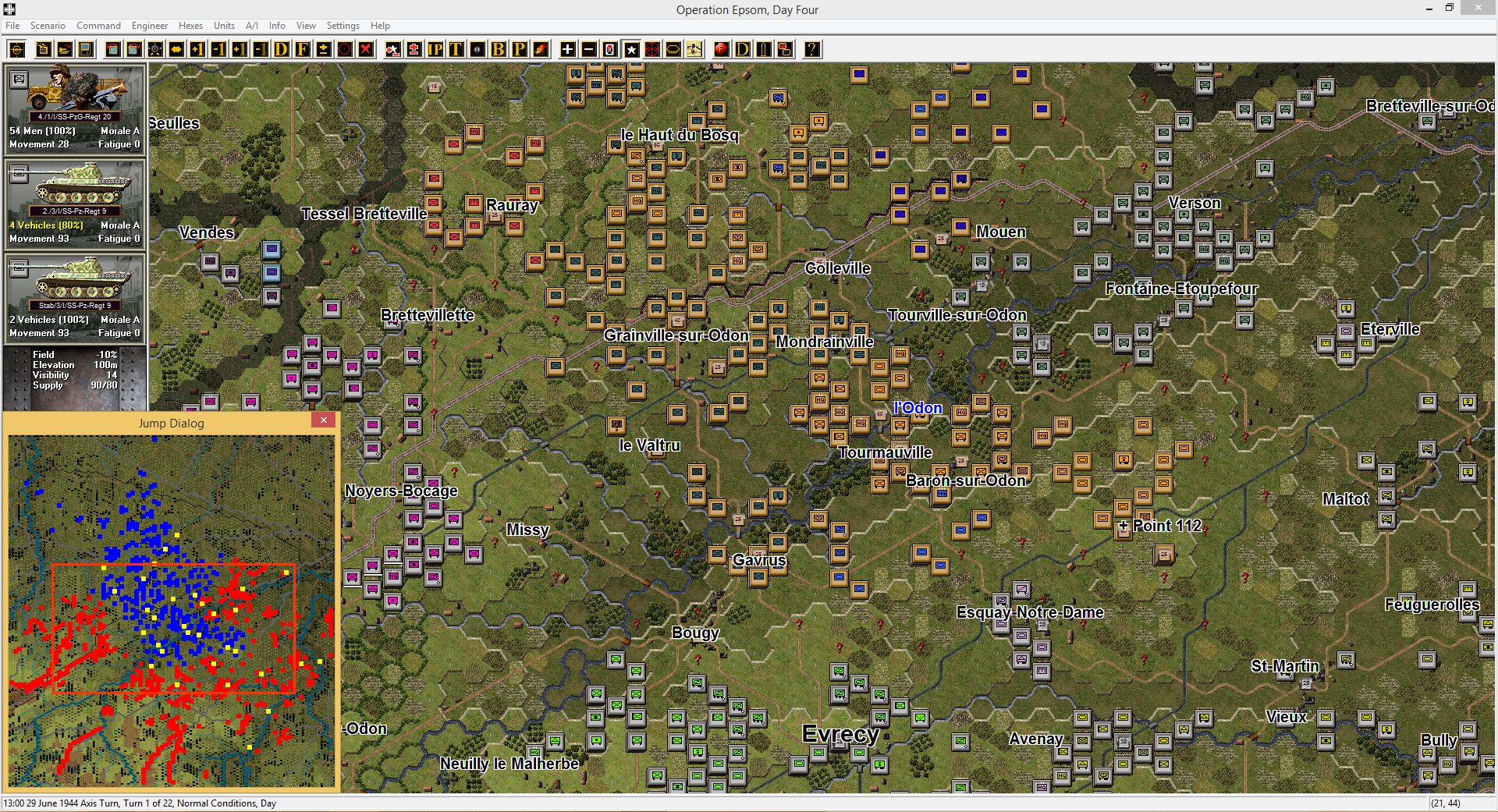
Task: Click the yellow P toolbar button
Action: coord(520,50)
